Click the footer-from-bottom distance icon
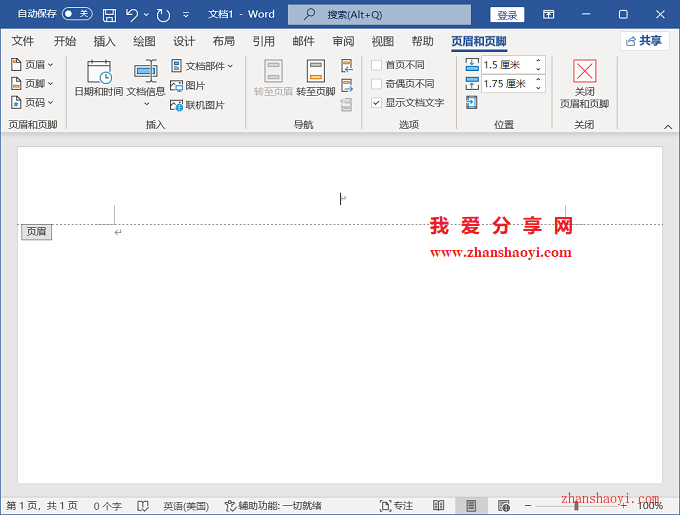The height and width of the screenshot is (515, 680). point(472,83)
